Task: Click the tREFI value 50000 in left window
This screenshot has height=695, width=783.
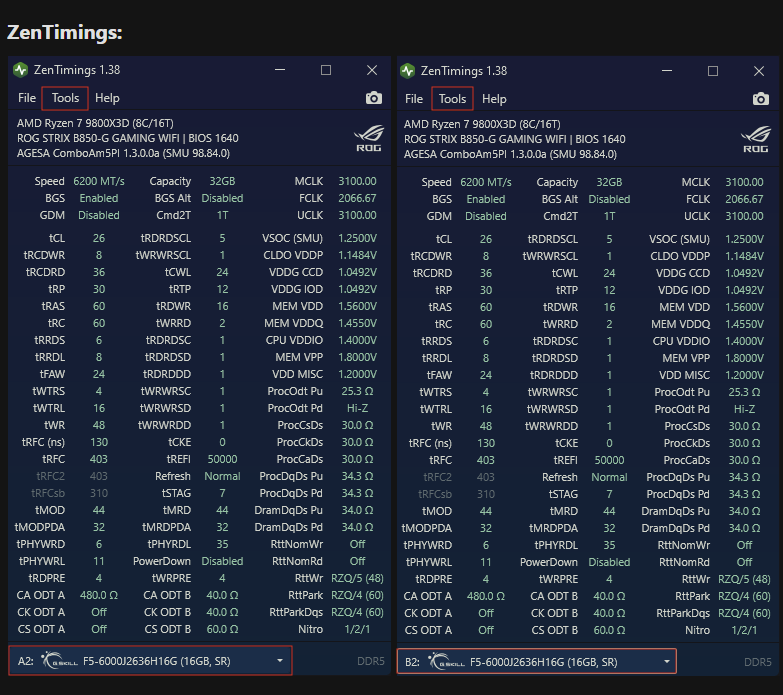Action: click(x=222, y=459)
